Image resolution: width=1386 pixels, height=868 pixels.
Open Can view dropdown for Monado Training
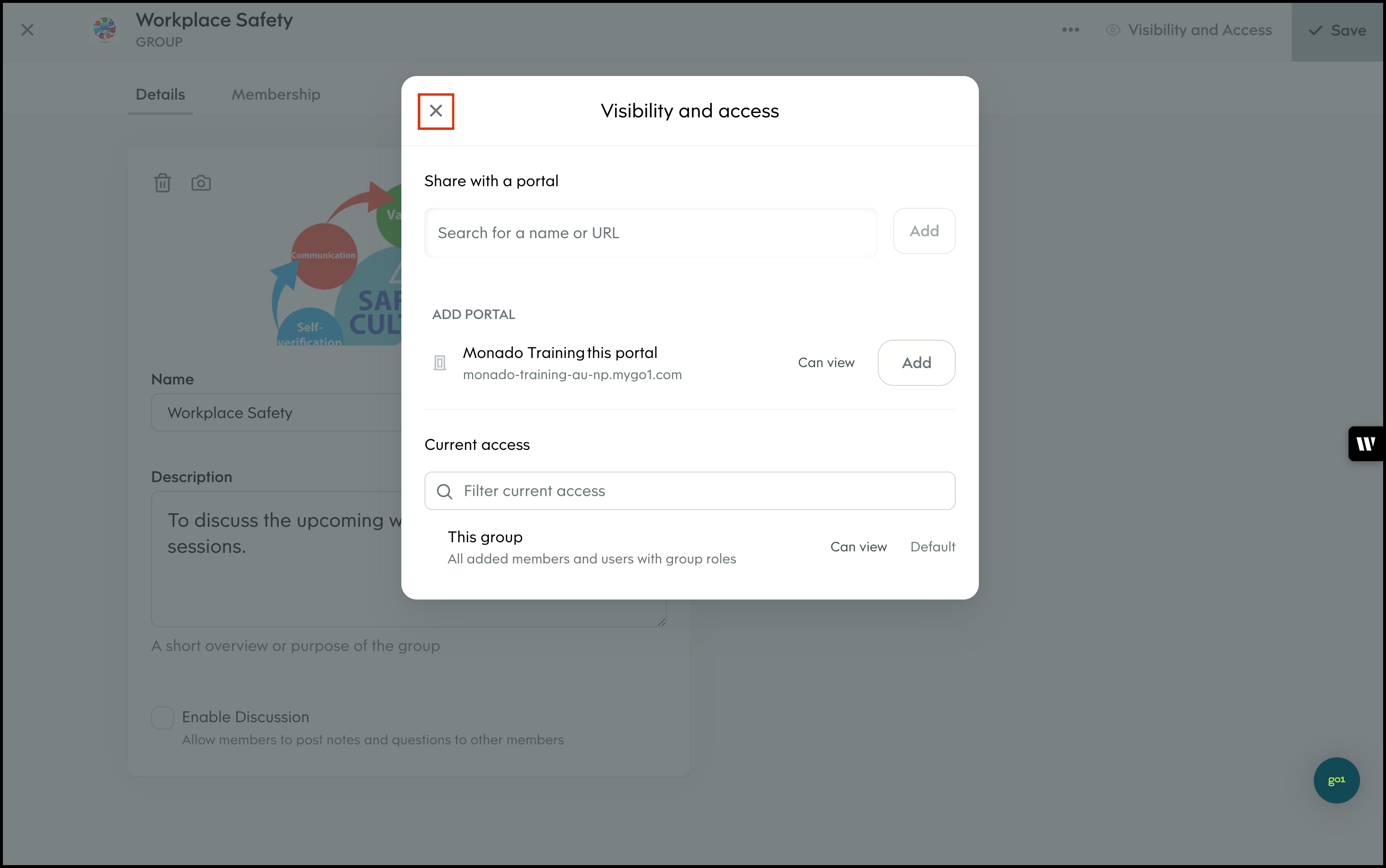[826, 362]
